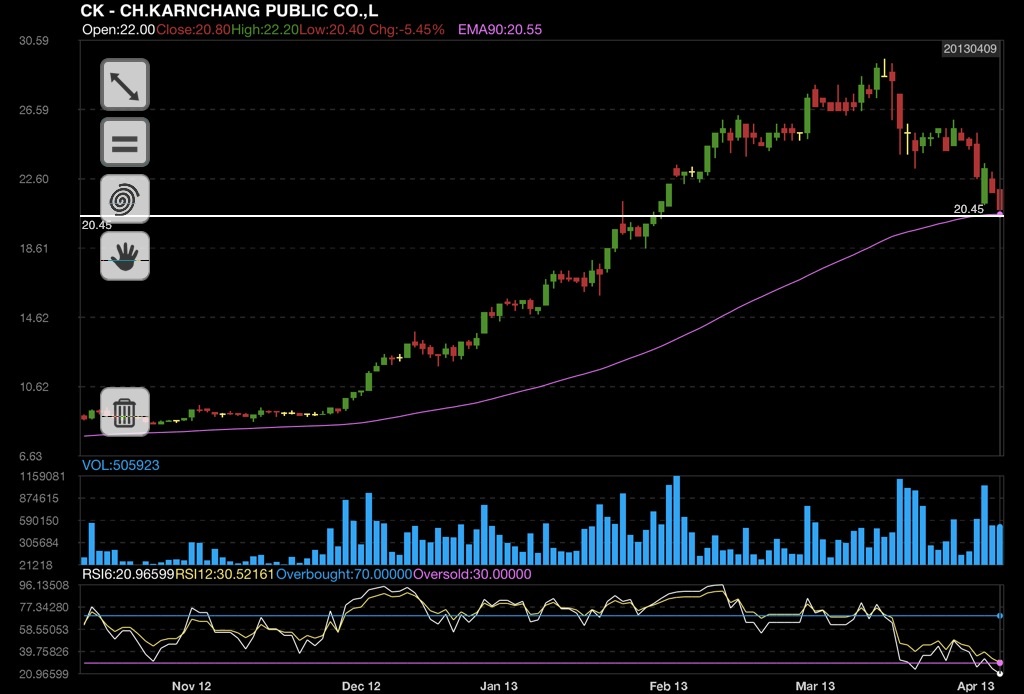1024x694 pixels.
Task: Tap the blue Overbought line end dot
Action: (x=1000, y=616)
